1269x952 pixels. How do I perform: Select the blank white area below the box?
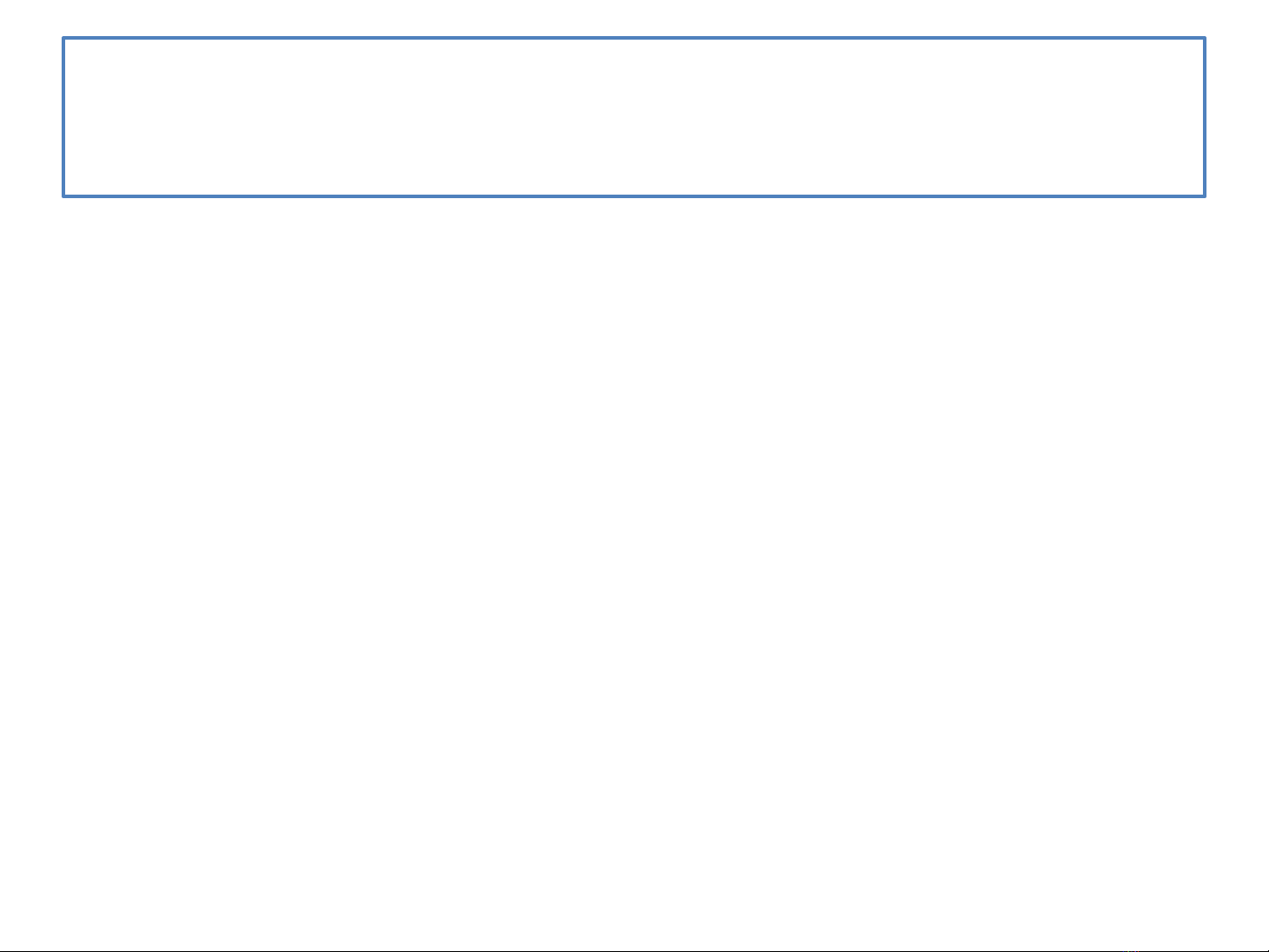tap(634, 572)
